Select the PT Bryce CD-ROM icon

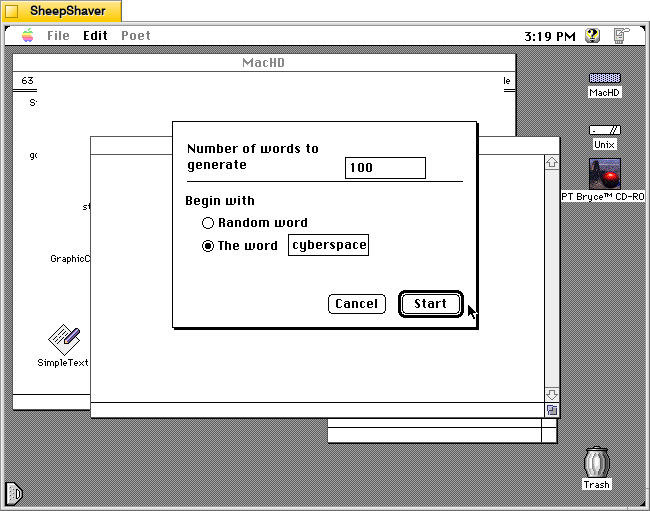click(x=605, y=174)
